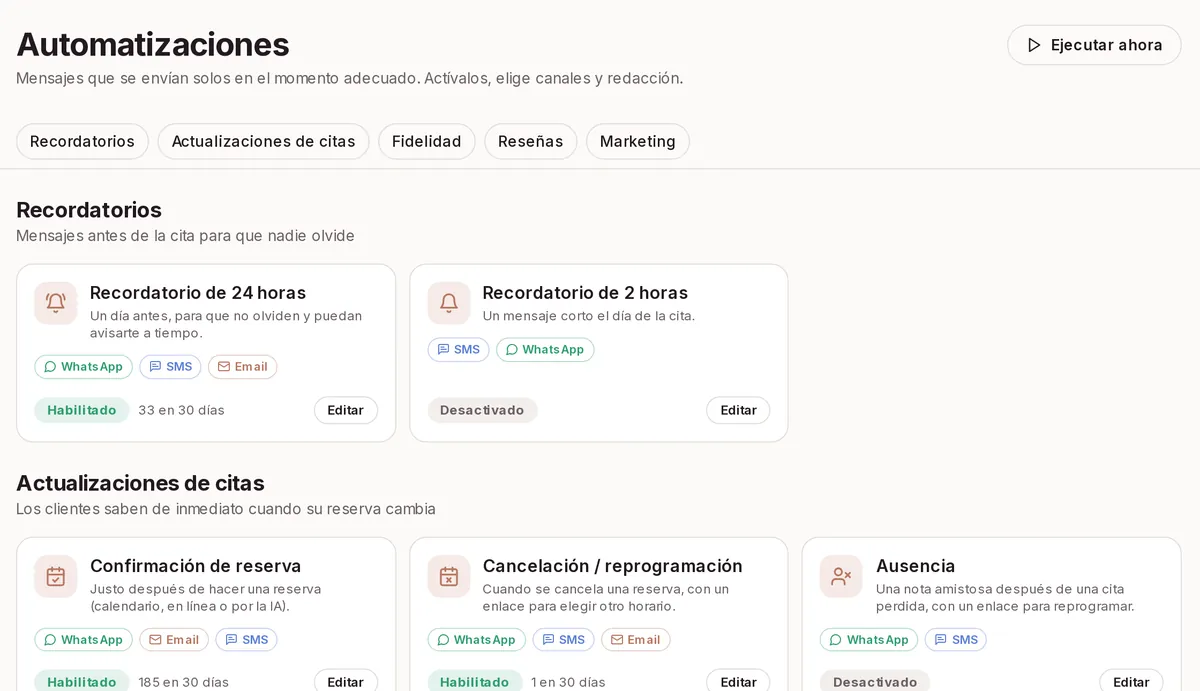Click the Cancelación / reprogramación title
This screenshot has height=691, width=1200.
612,566
